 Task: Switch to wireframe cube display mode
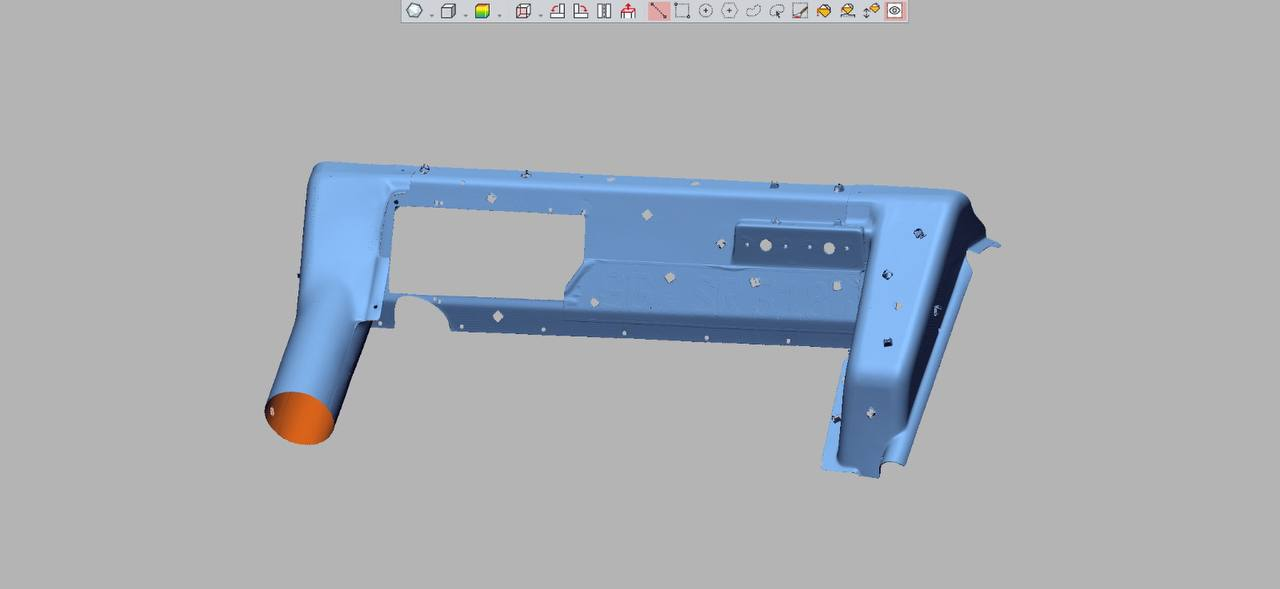click(447, 11)
